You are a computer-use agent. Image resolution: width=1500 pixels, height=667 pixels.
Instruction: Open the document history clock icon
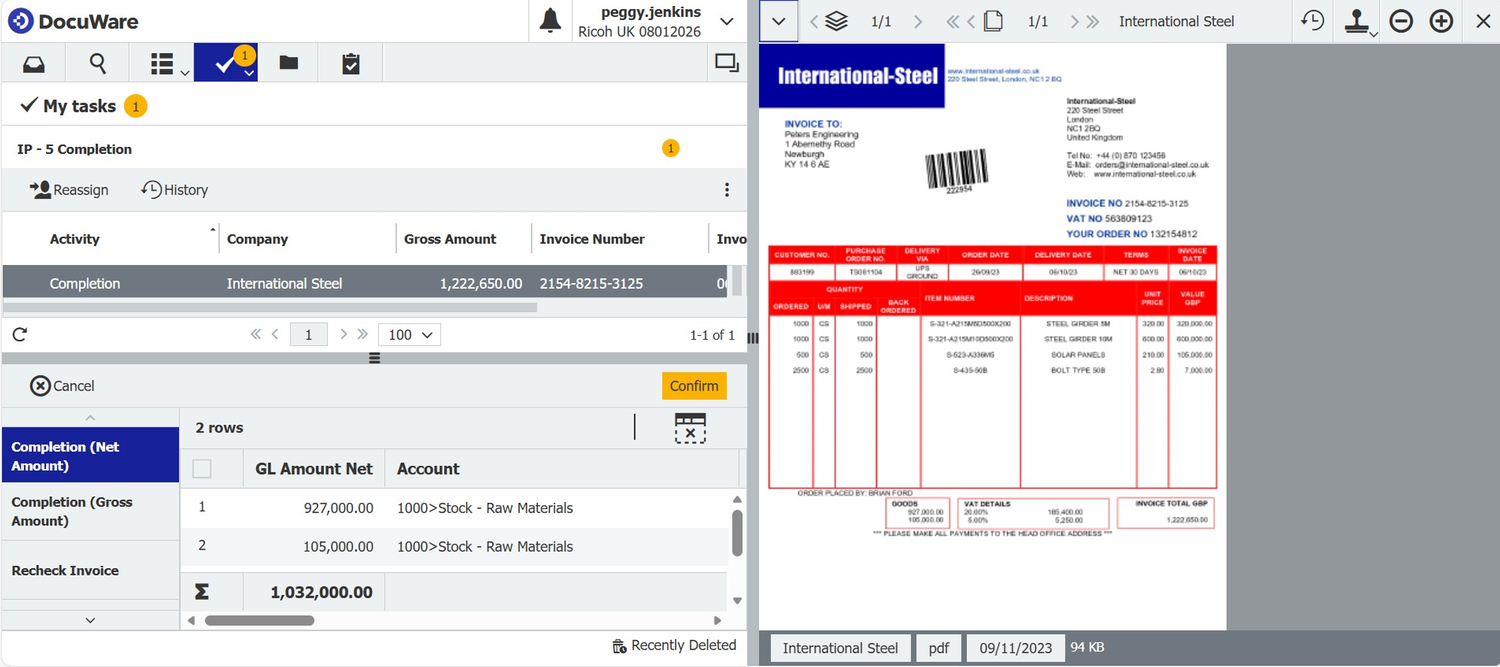(1312, 21)
